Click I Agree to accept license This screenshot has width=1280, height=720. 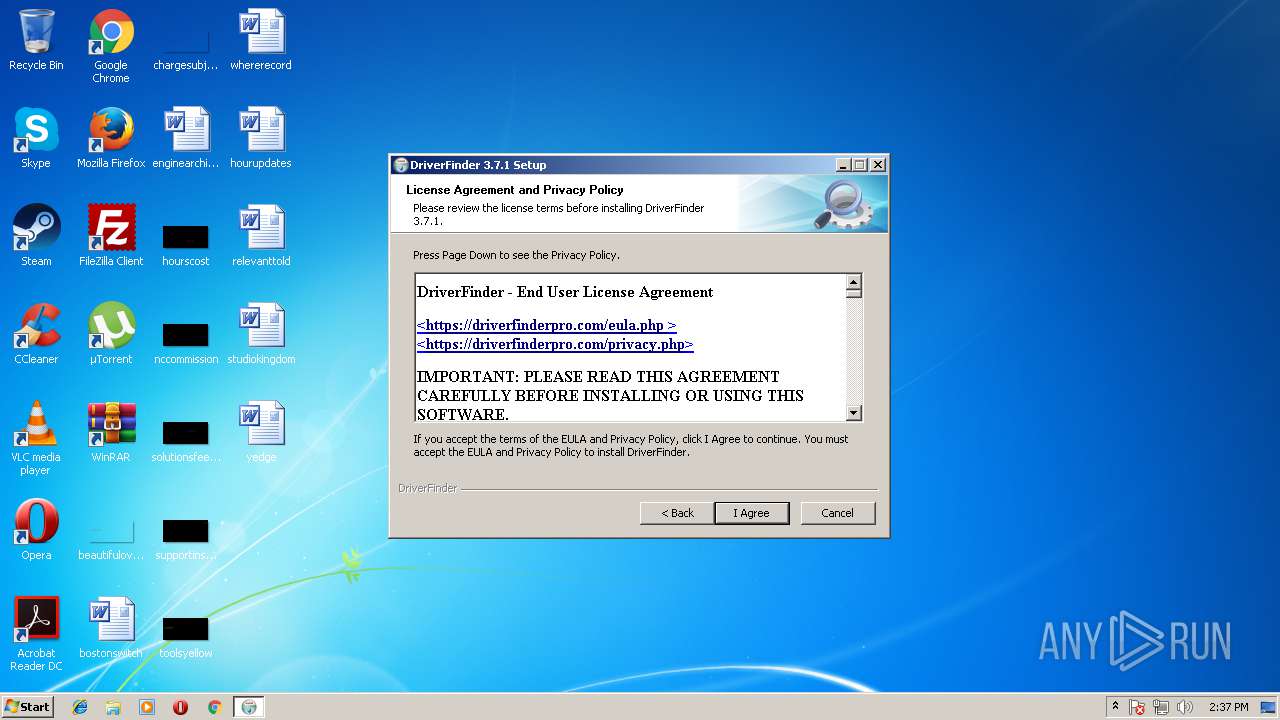click(x=752, y=513)
